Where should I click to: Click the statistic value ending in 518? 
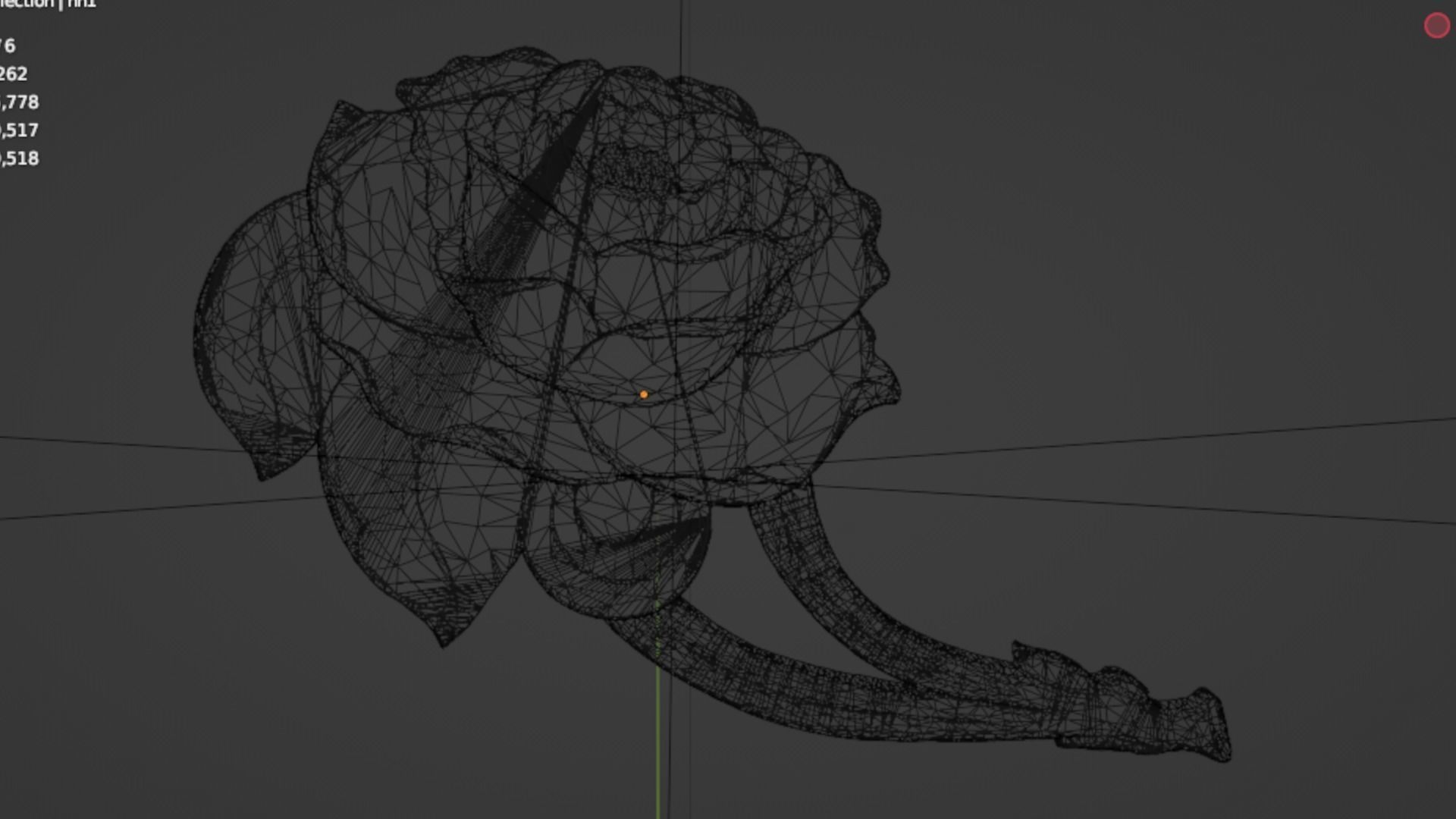pyautogui.click(x=20, y=158)
